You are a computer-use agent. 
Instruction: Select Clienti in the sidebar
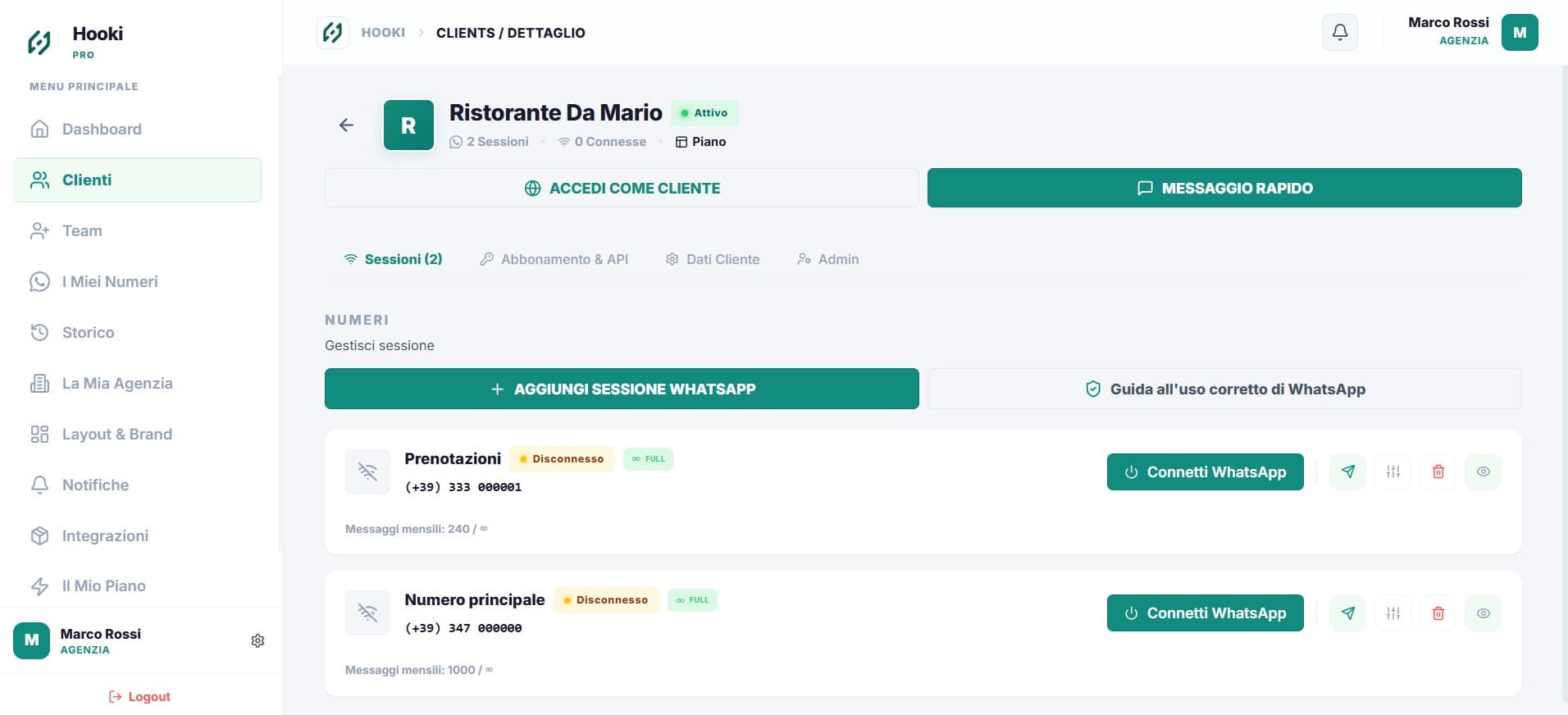tap(137, 180)
